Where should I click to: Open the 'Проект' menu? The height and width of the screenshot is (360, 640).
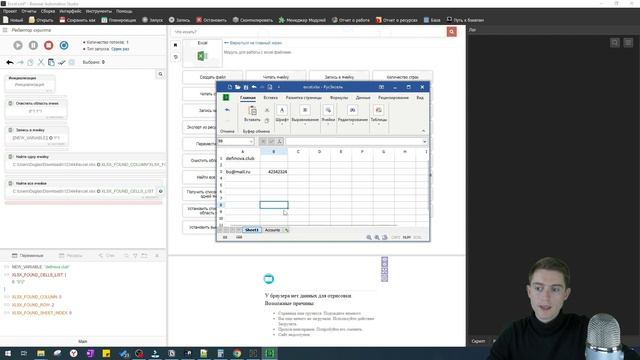pos(10,11)
